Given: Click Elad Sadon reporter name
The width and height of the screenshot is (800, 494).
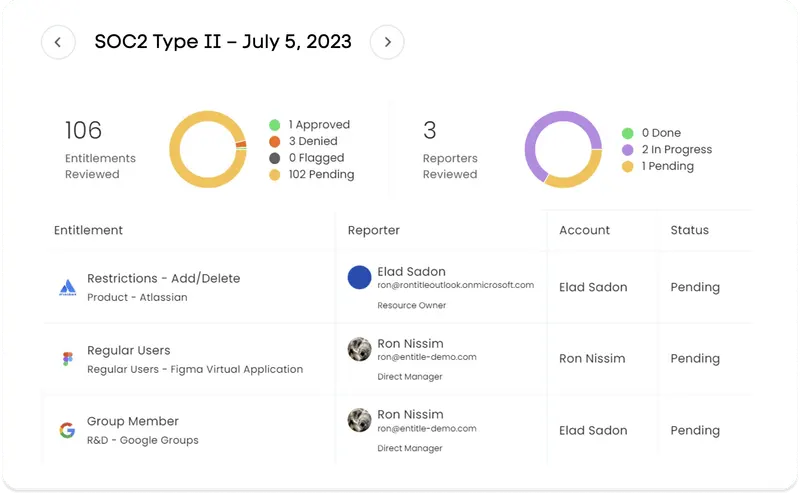Looking at the screenshot, I should tap(411, 271).
